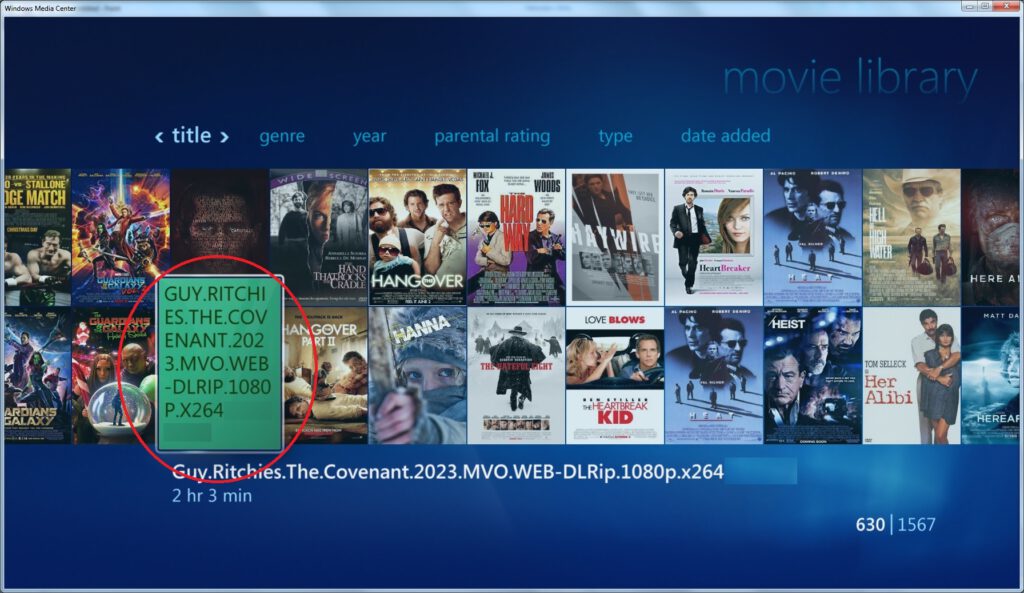Open Guardians of the Galaxy Holiday Special

114,376
